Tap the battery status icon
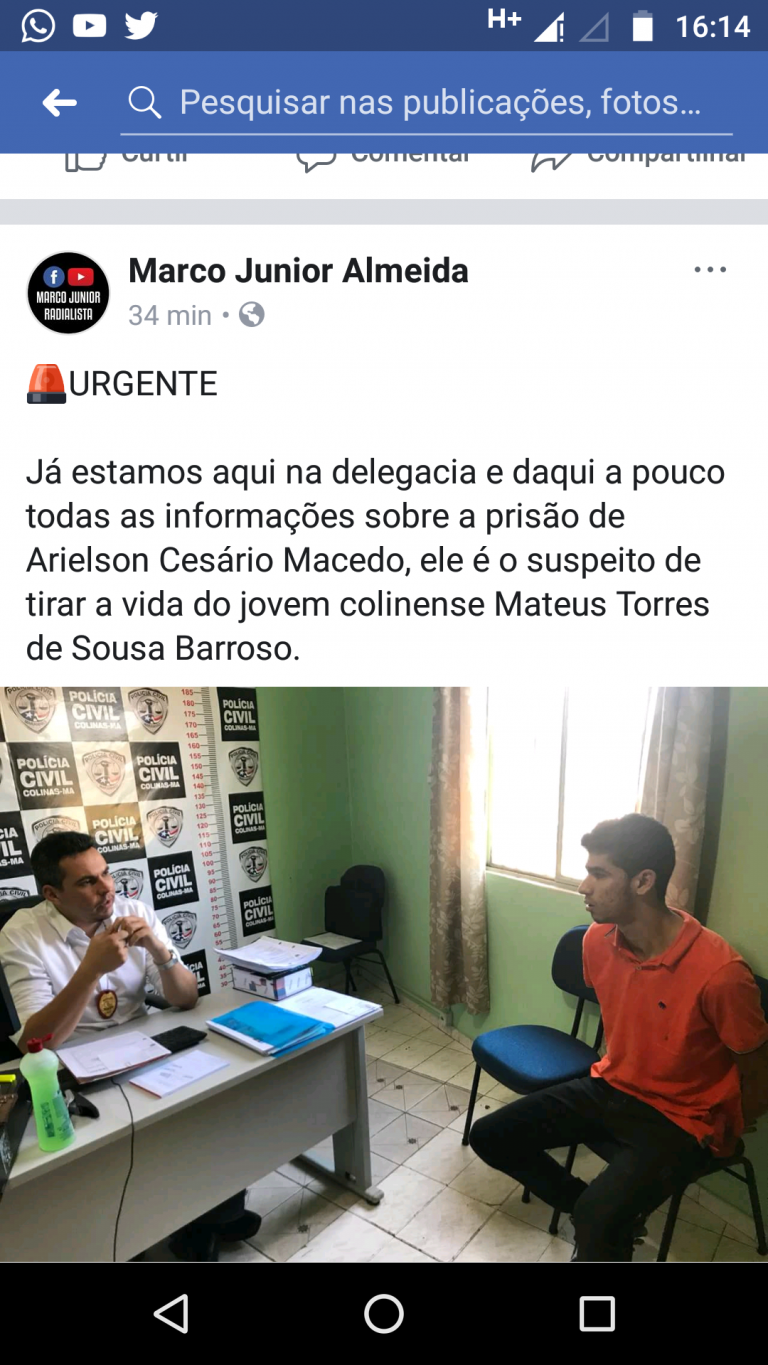Screen dimensions: 768x1365 click(642, 27)
